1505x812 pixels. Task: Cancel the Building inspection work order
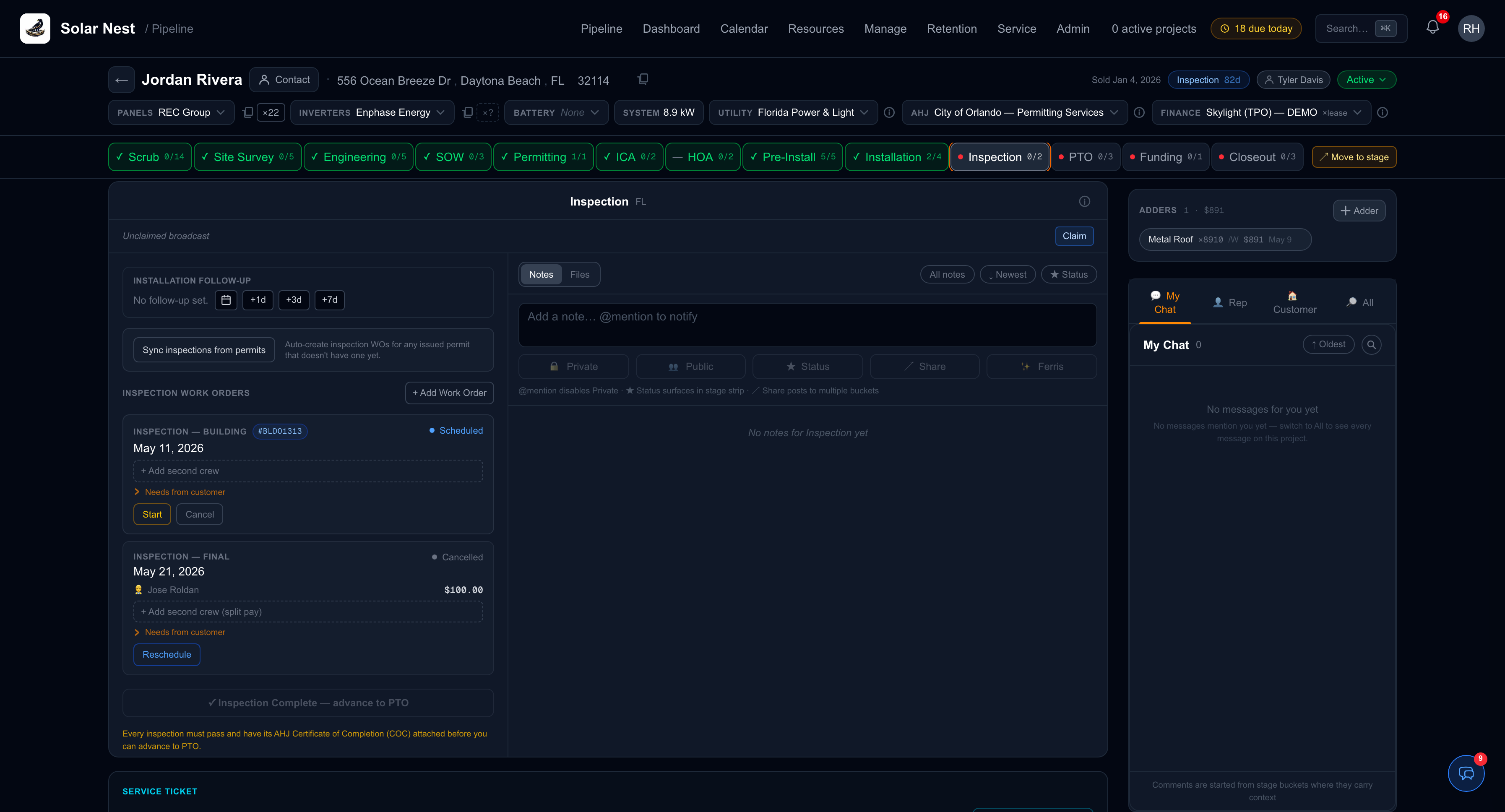click(199, 514)
